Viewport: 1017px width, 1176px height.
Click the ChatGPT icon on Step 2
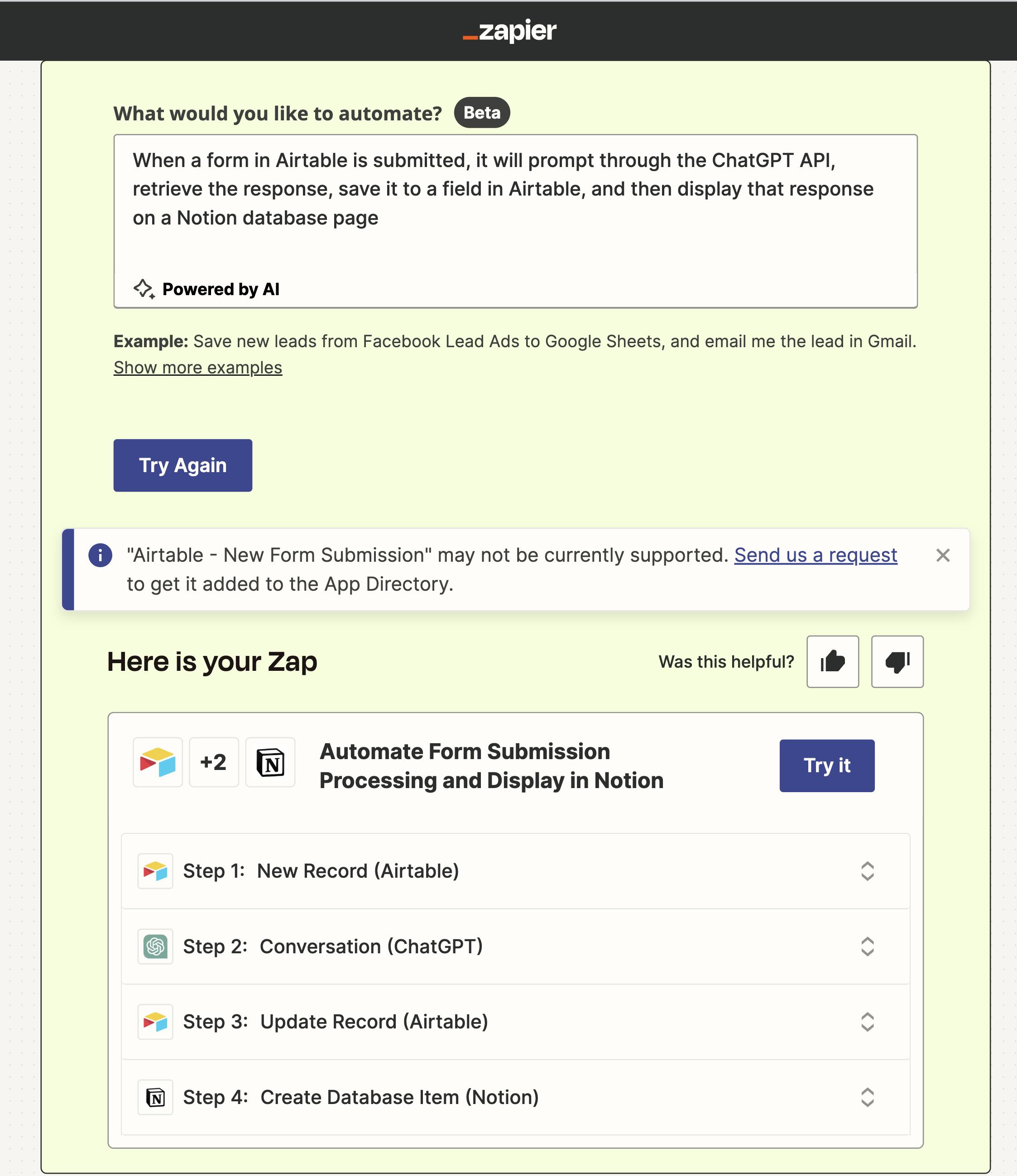point(156,946)
